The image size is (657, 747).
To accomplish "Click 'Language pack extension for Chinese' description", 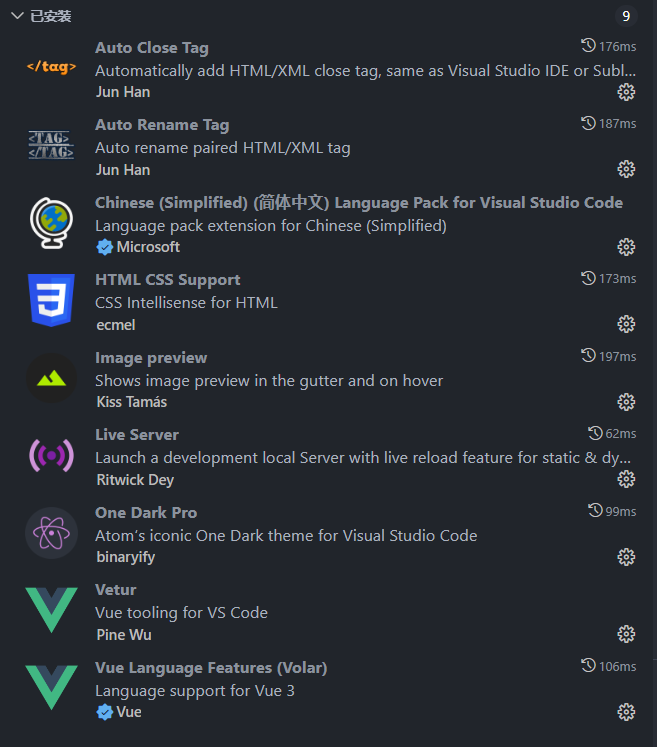I will pos(271,226).
